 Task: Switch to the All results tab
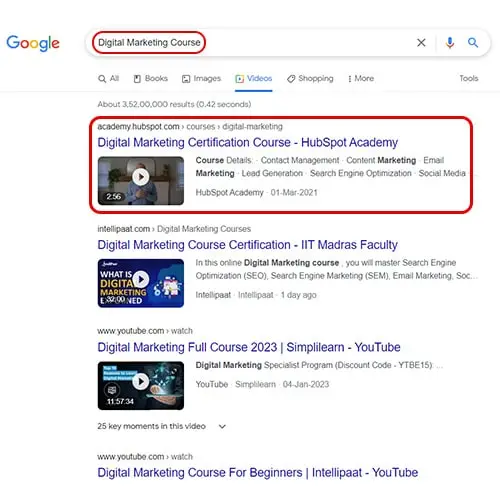pos(109,79)
